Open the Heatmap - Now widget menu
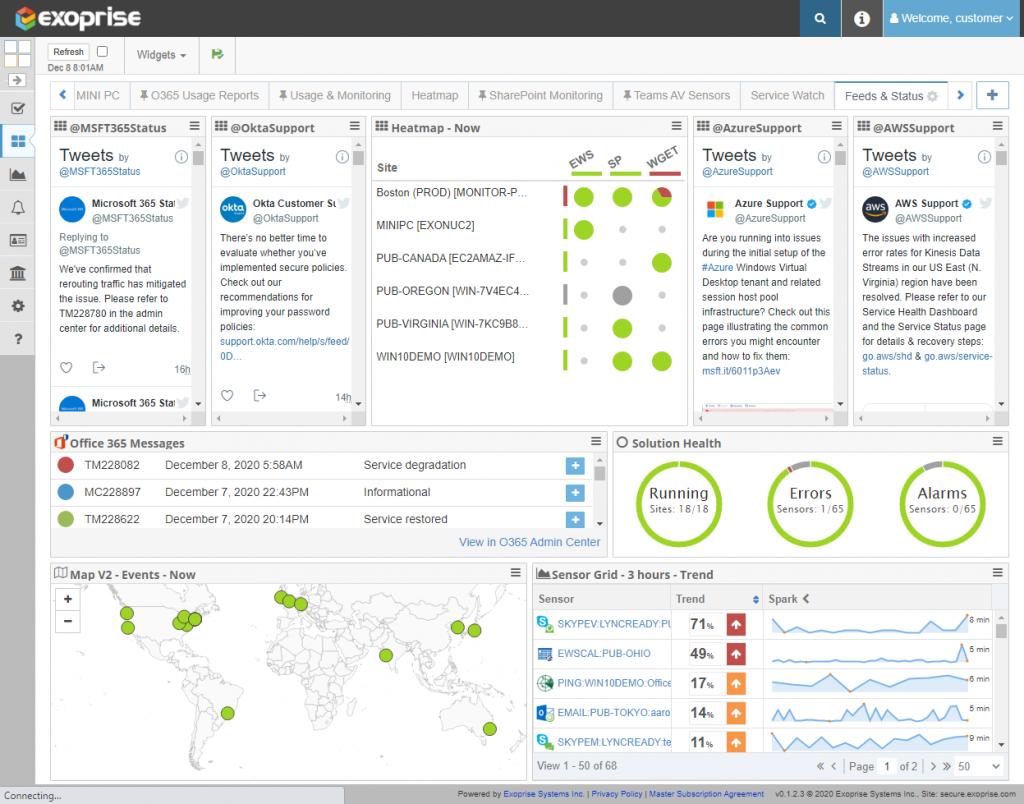This screenshot has height=804, width=1024. [677, 126]
